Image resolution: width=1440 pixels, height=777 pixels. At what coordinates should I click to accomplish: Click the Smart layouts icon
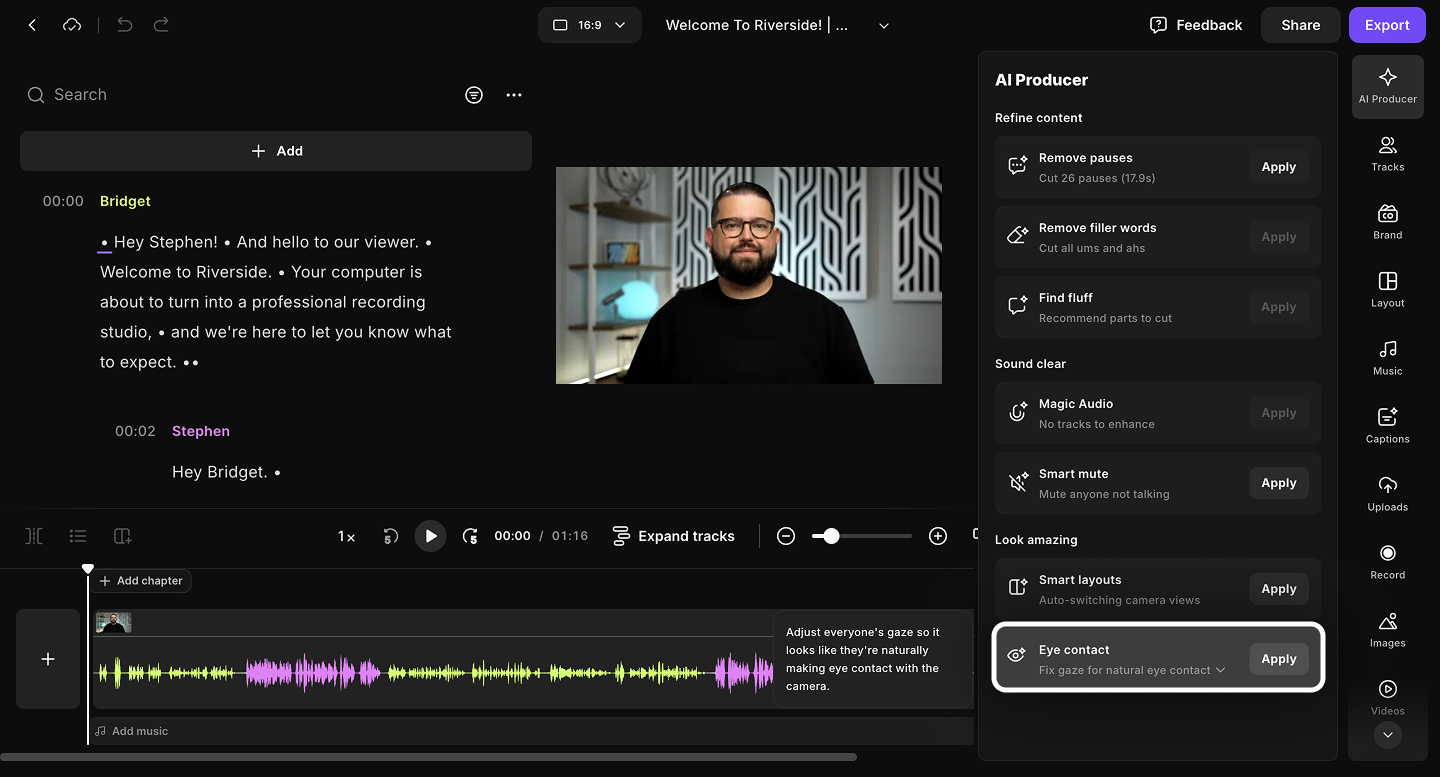coord(1018,589)
